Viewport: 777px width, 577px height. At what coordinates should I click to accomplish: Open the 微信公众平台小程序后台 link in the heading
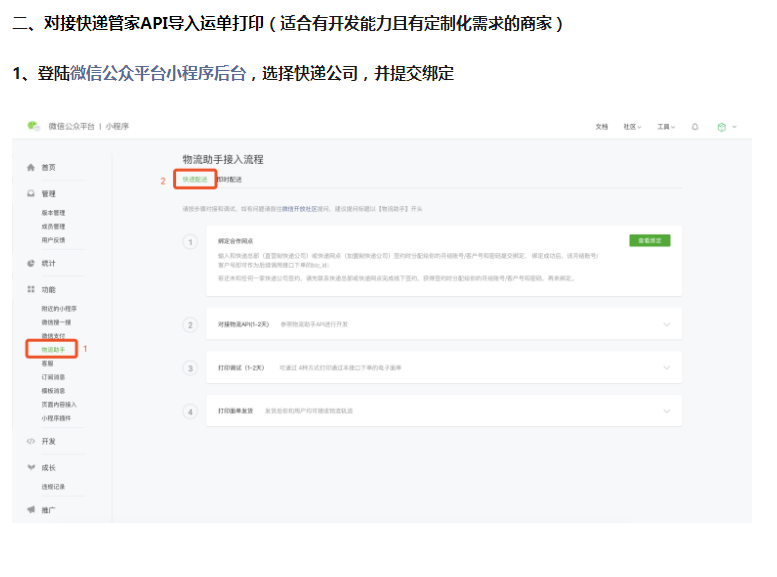pos(158,73)
